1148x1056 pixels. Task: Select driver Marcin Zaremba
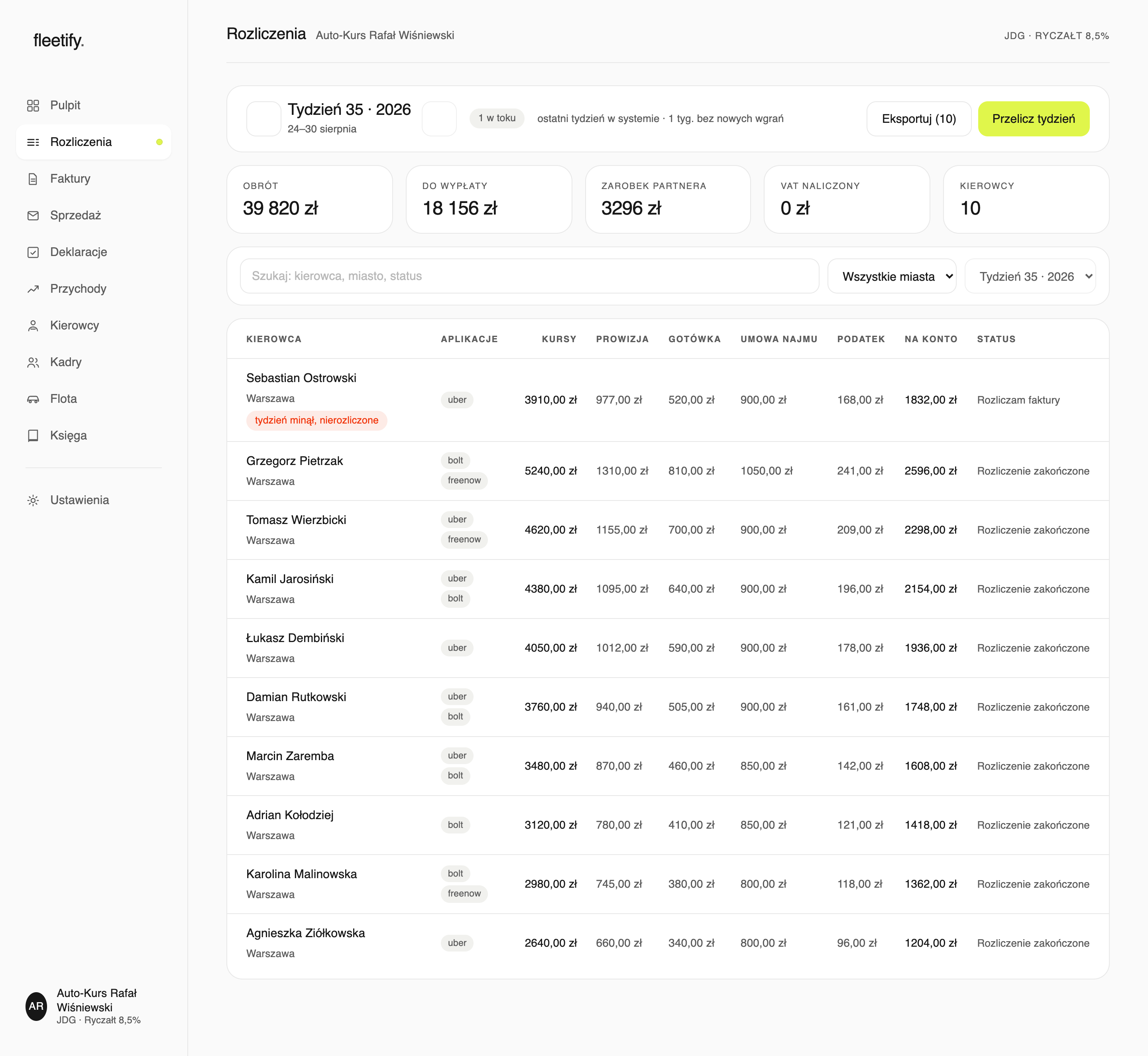290,757
